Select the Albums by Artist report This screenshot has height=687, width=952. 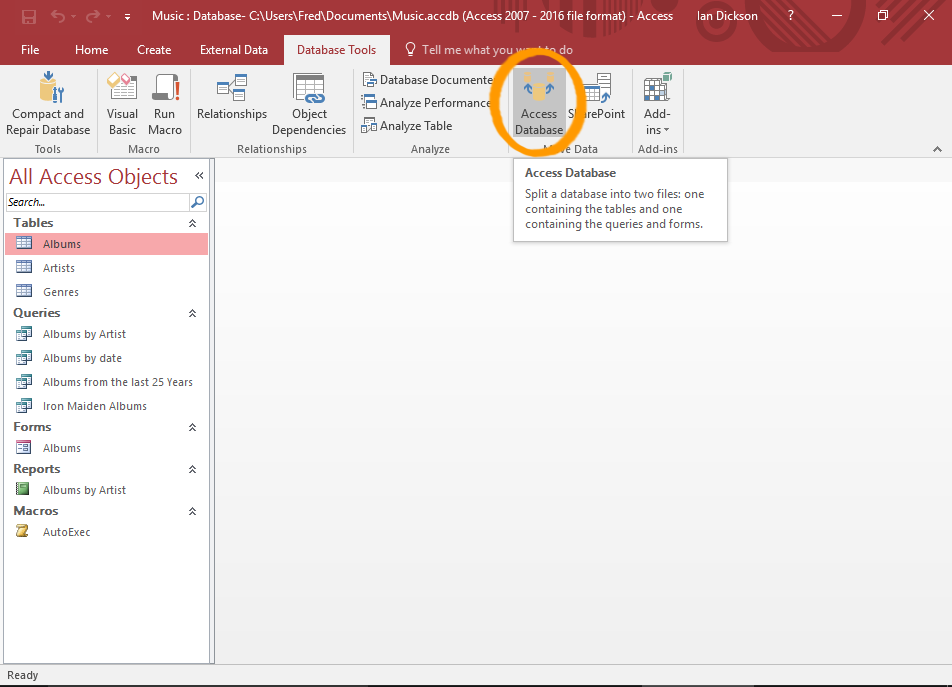click(106, 490)
